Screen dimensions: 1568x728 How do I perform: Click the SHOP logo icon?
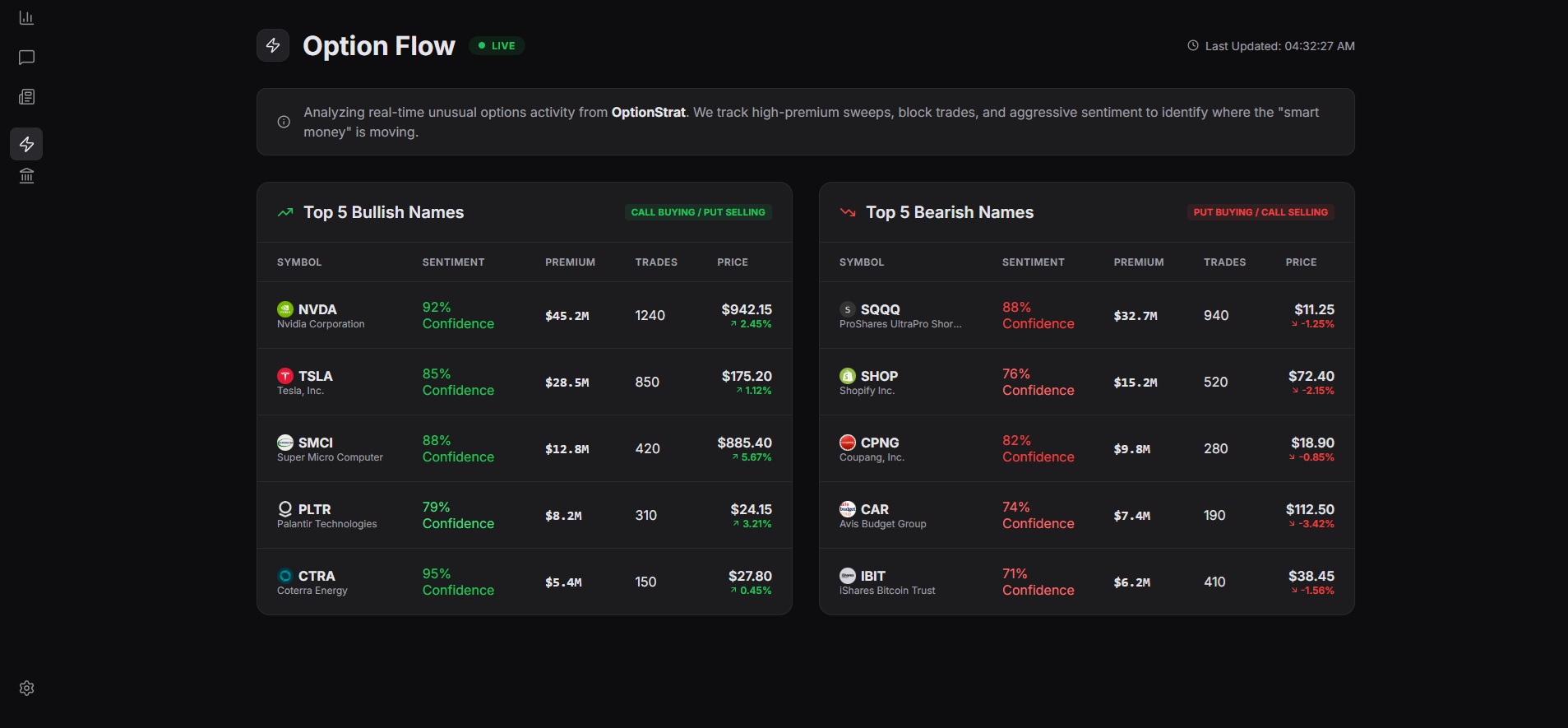(848, 376)
